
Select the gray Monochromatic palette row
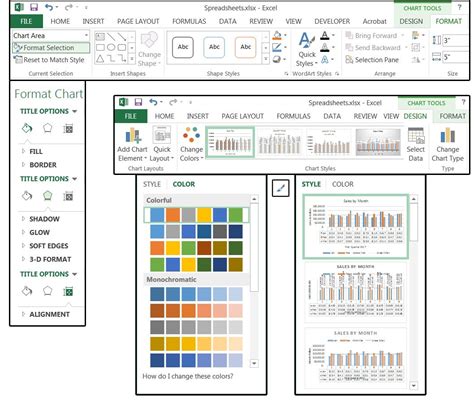click(x=196, y=327)
